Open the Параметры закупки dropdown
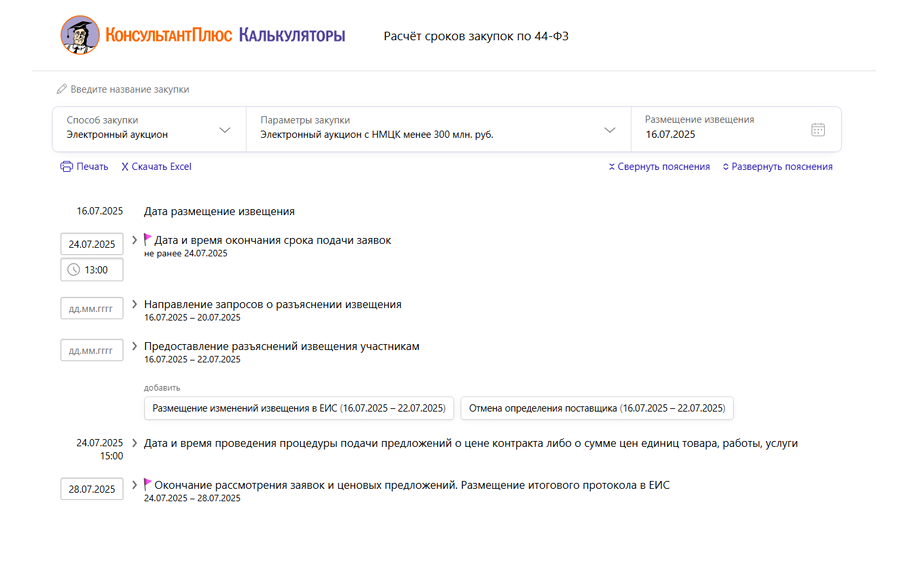902x565 pixels. pyautogui.click(x=438, y=129)
